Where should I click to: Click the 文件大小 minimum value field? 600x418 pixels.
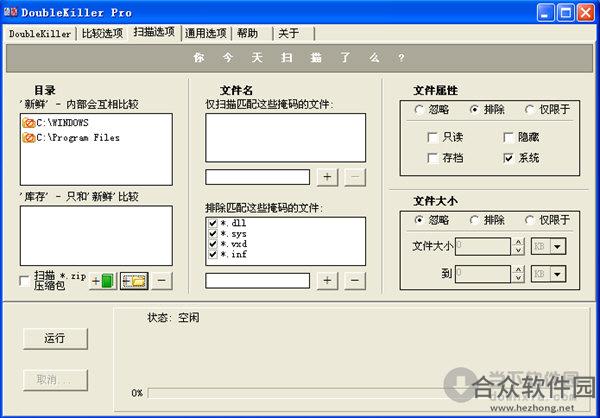click(x=483, y=247)
